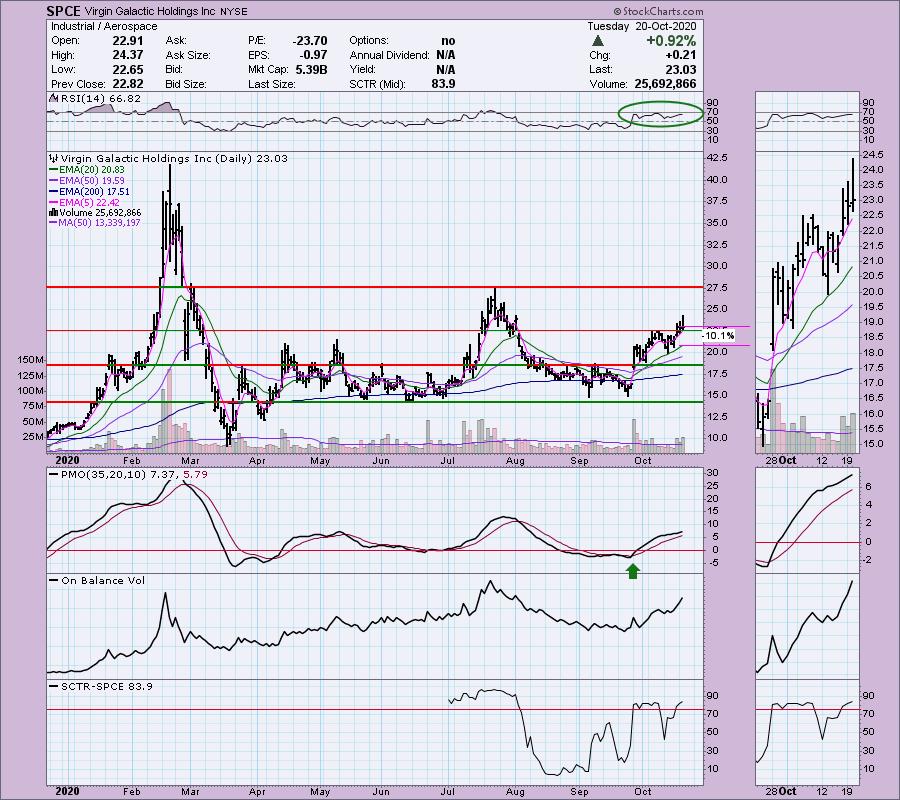The width and height of the screenshot is (900, 800).
Task: Click the 12.5 price axis label
Action: (x=717, y=416)
